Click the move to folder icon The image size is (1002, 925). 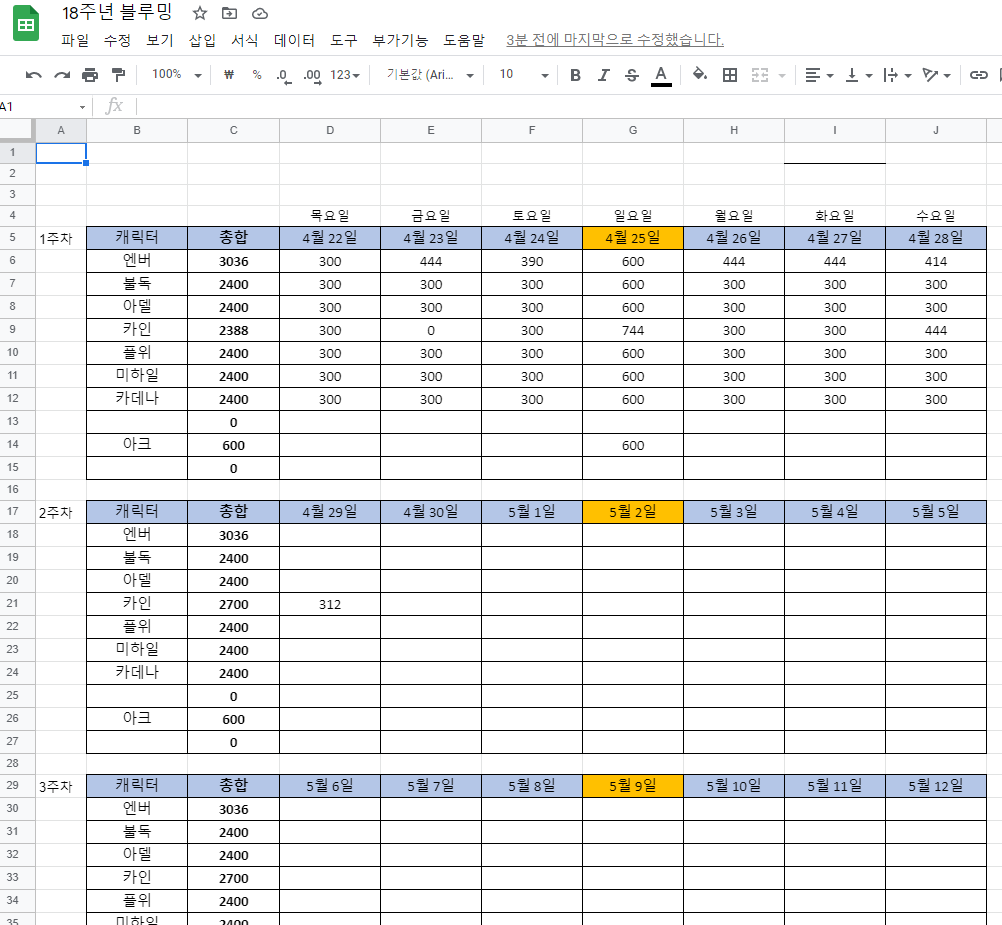(x=230, y=13)
